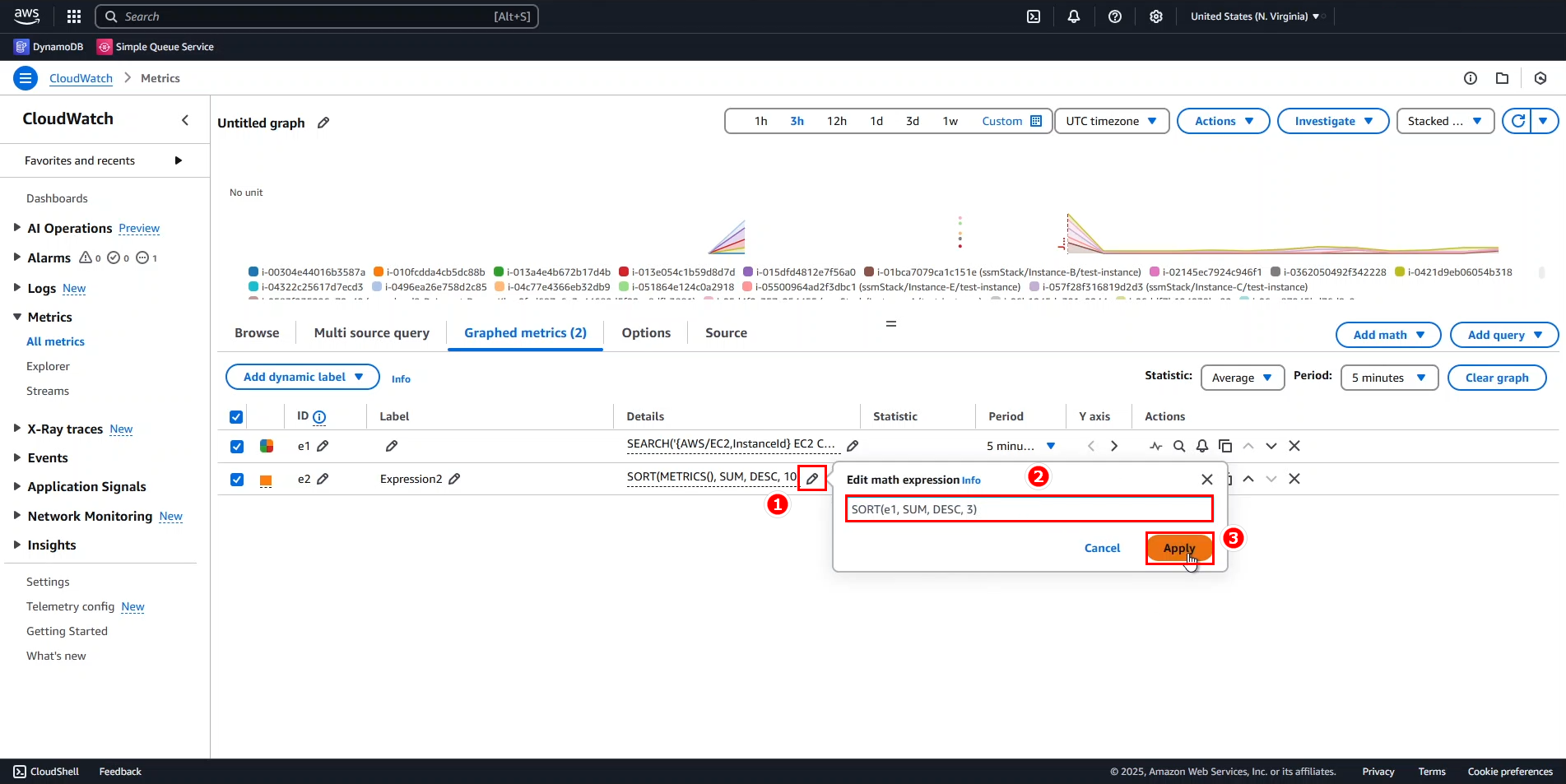Image resolution: width=1566 pixels, height=784 pixels.
Task: Open the UTC timezone dropdown
Action: tap(1111, 121)
